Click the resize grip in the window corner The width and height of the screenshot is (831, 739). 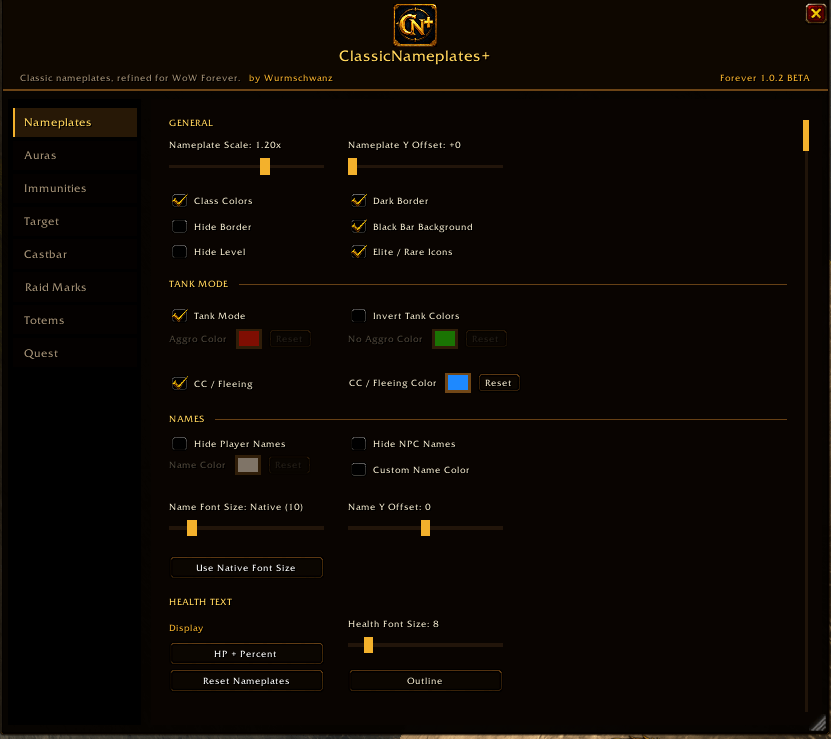[x=819, y=723]
